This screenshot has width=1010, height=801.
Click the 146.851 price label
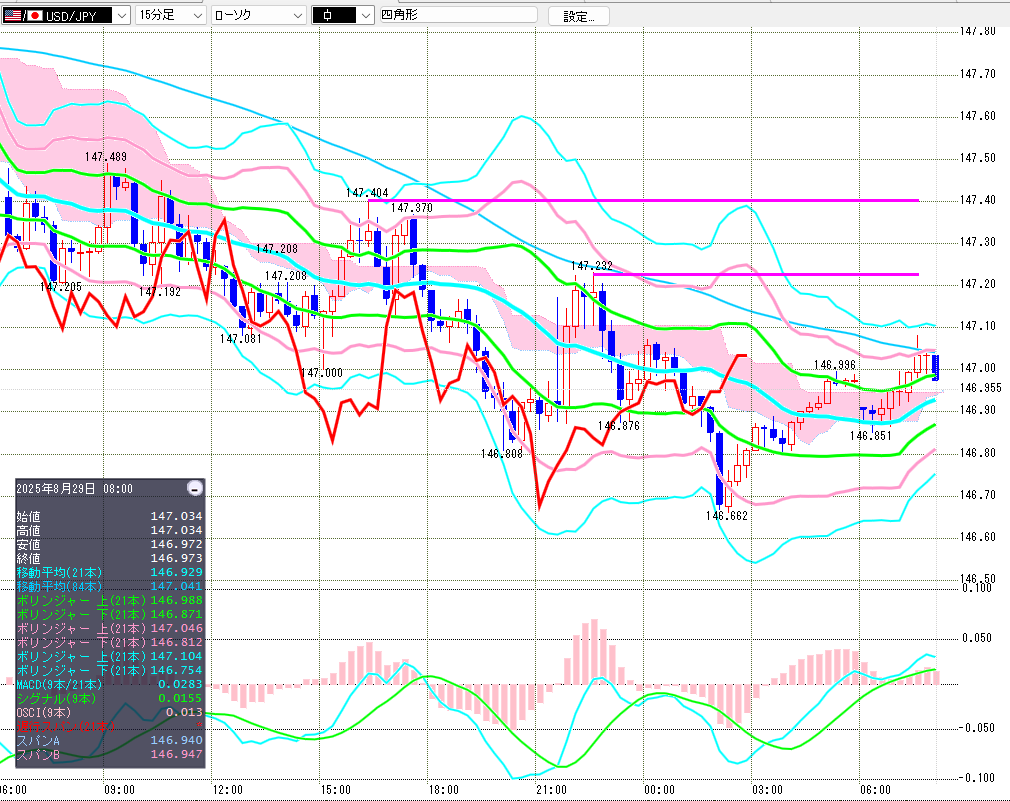(870, 436)
